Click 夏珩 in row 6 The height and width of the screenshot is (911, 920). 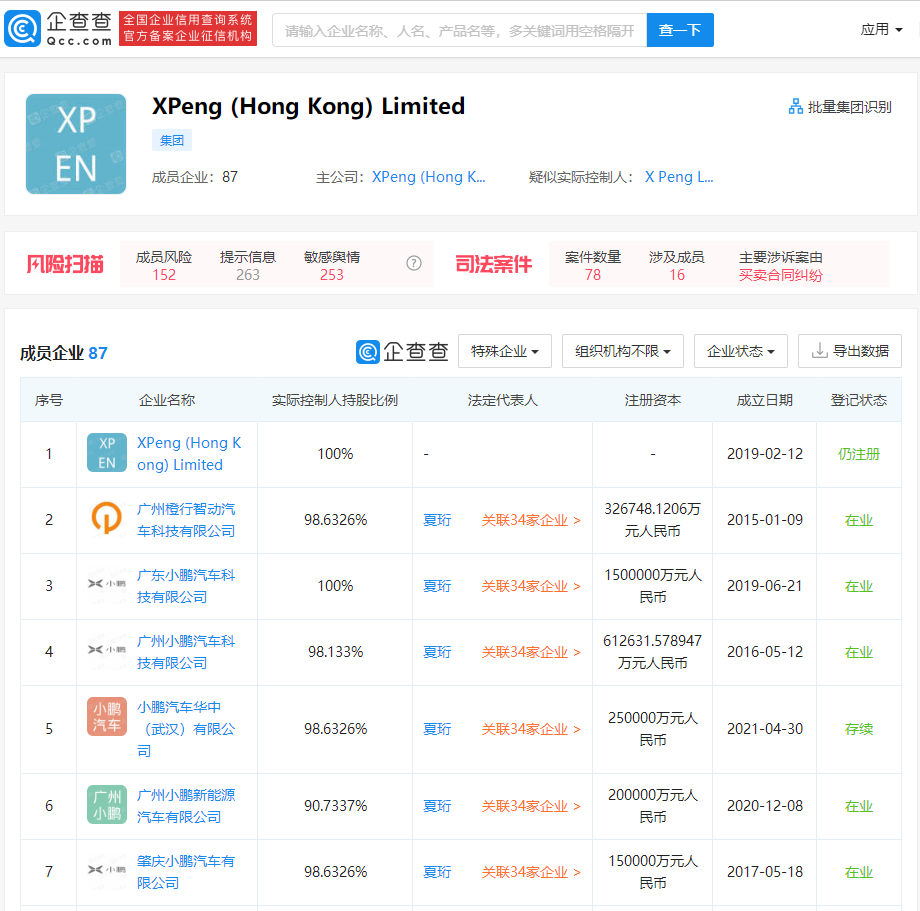[437, 805]
